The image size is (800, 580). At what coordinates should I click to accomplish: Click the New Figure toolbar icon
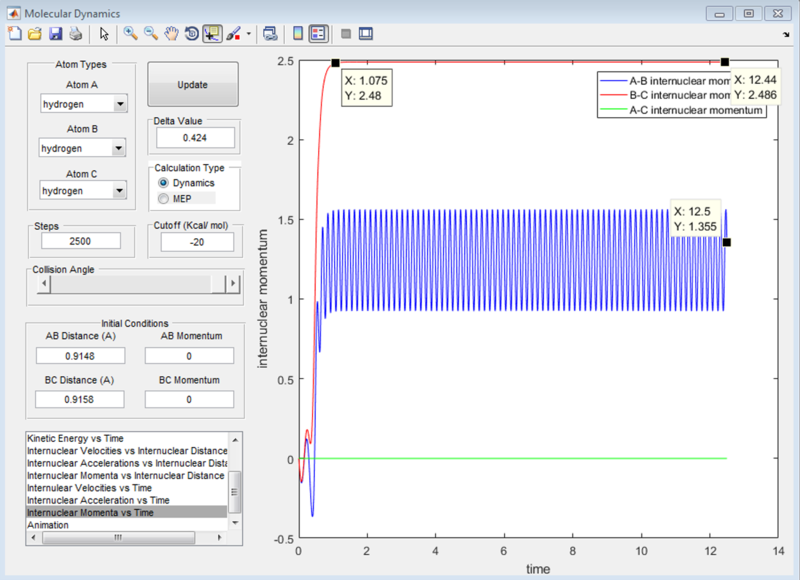tap(14, 34)
